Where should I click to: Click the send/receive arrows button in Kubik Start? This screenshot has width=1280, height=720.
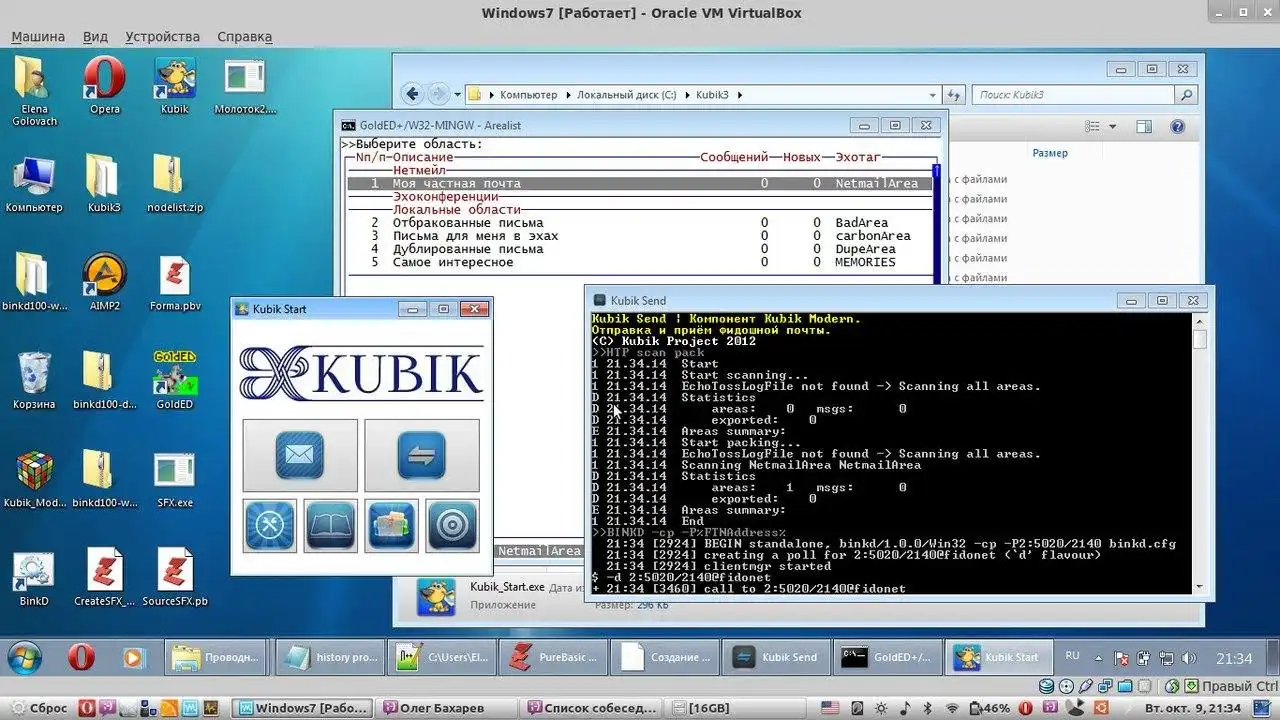pyautogui.click(x=421, y=455)
